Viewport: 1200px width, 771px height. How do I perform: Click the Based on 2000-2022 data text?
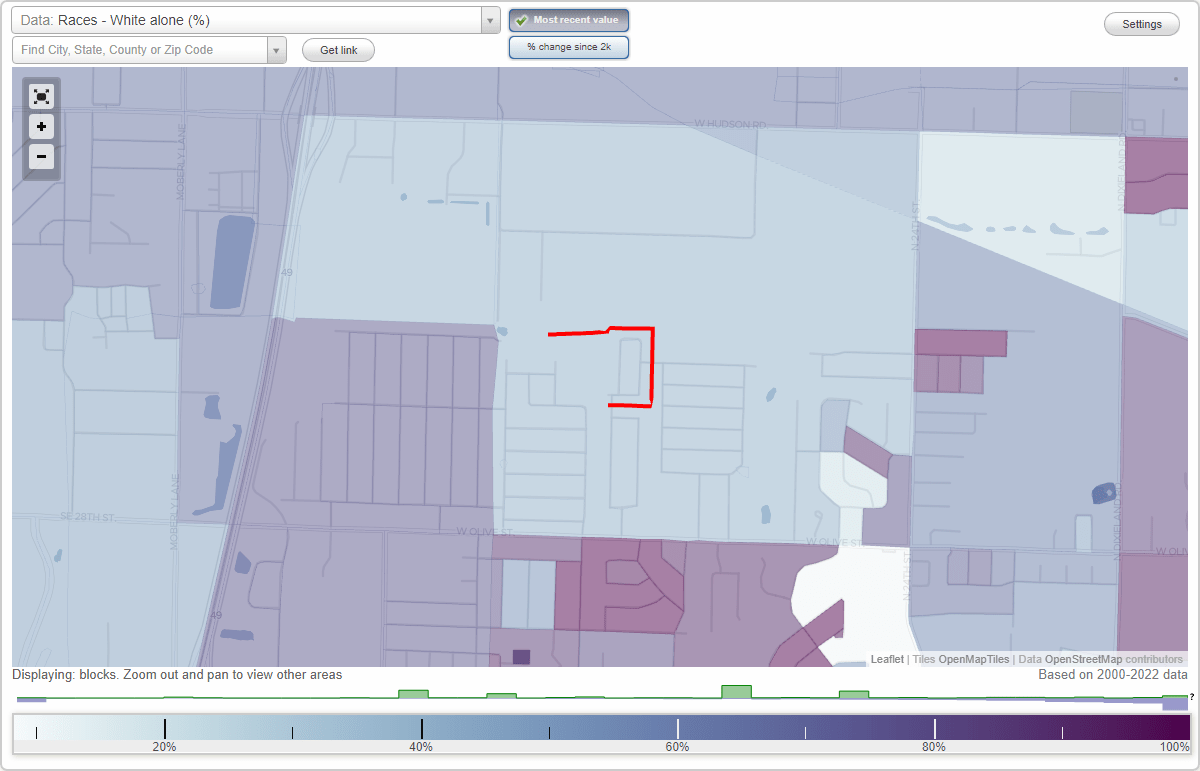click(x=1113, y=675)
